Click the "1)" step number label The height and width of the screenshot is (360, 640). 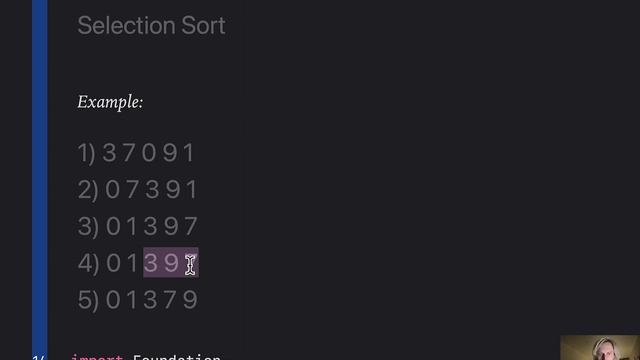click(87, 153)
